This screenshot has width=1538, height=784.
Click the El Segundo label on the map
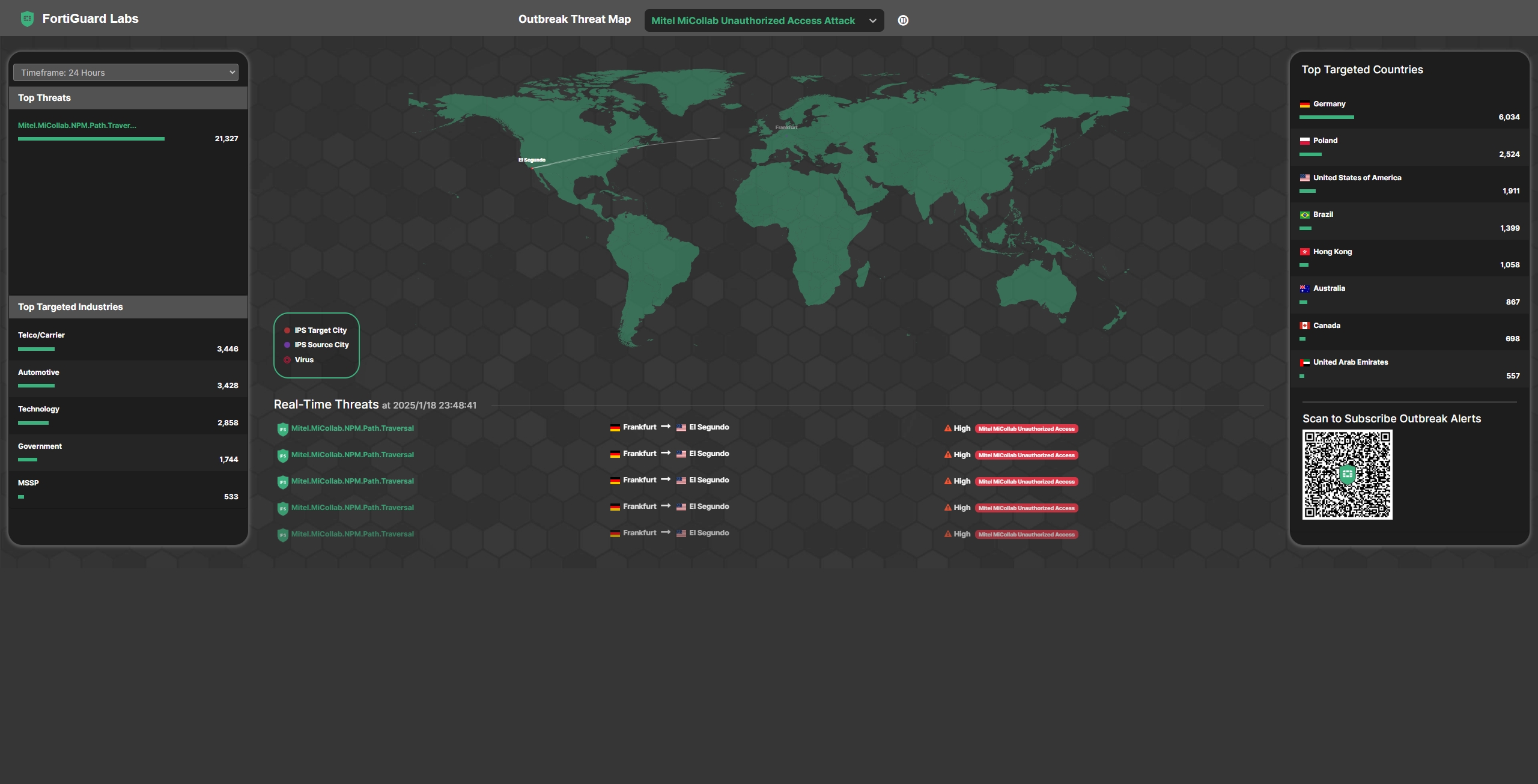[532, 160]
